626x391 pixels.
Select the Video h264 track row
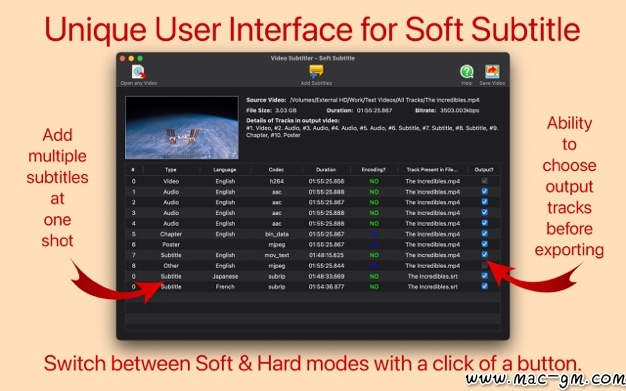tap(313, 181)
